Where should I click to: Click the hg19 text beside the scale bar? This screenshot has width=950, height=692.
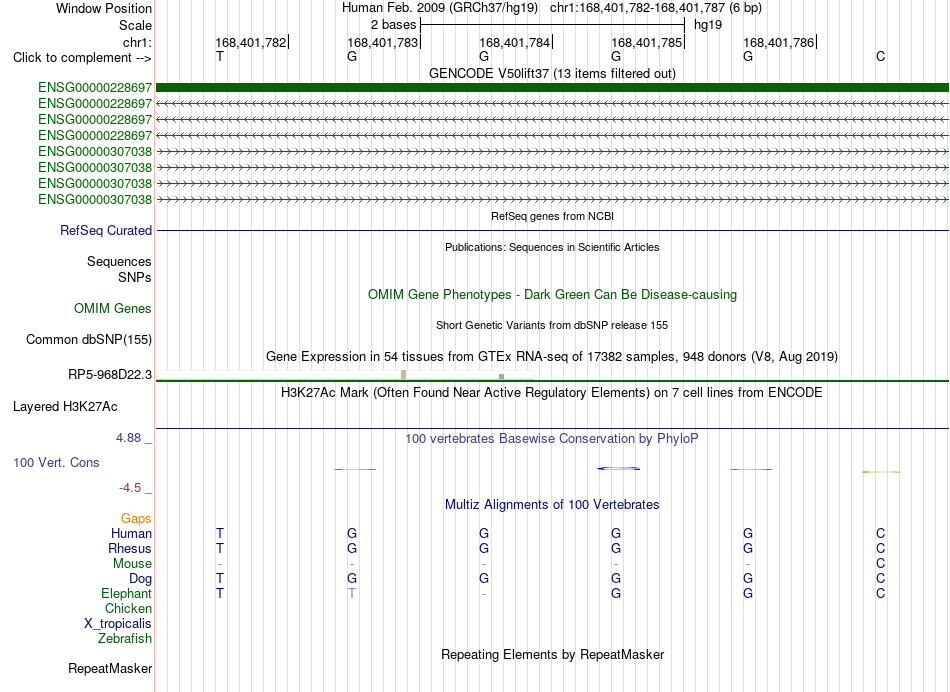pyautogui.click(x=708, y=25)
